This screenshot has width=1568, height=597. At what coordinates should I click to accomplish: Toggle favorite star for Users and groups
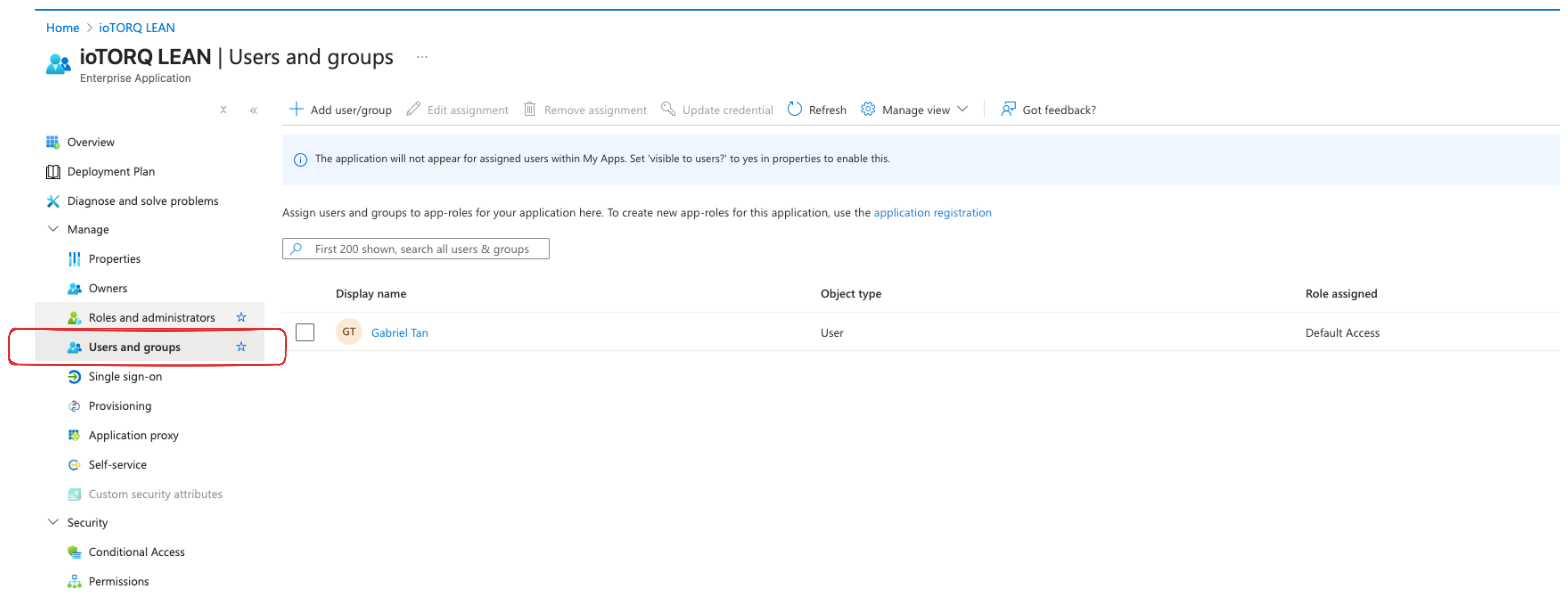pos(241,346)
